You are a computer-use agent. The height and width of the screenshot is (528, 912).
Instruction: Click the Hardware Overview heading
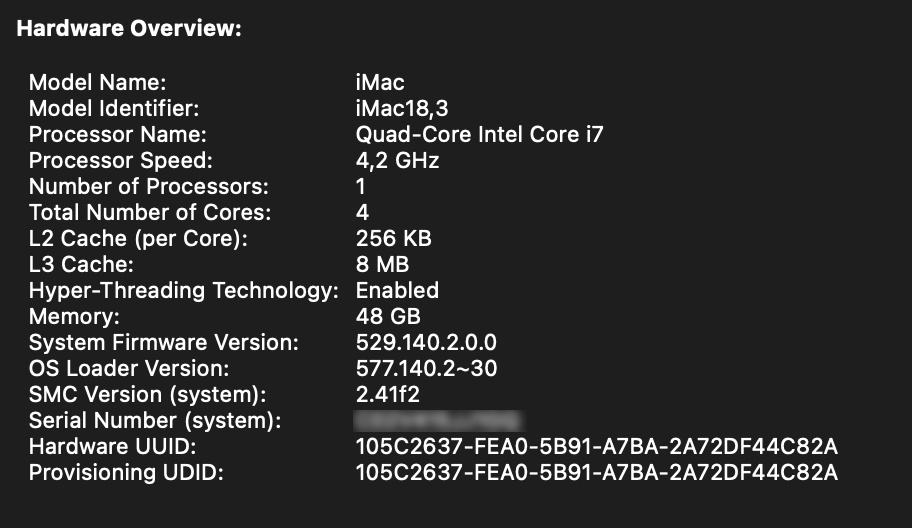coord(130,28)
